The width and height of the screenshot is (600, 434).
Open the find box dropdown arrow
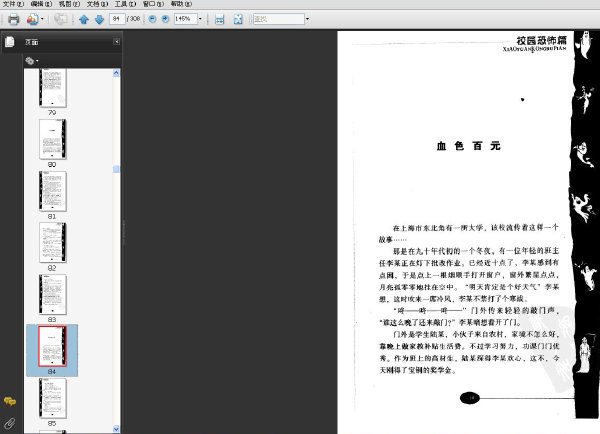(307, 19)
